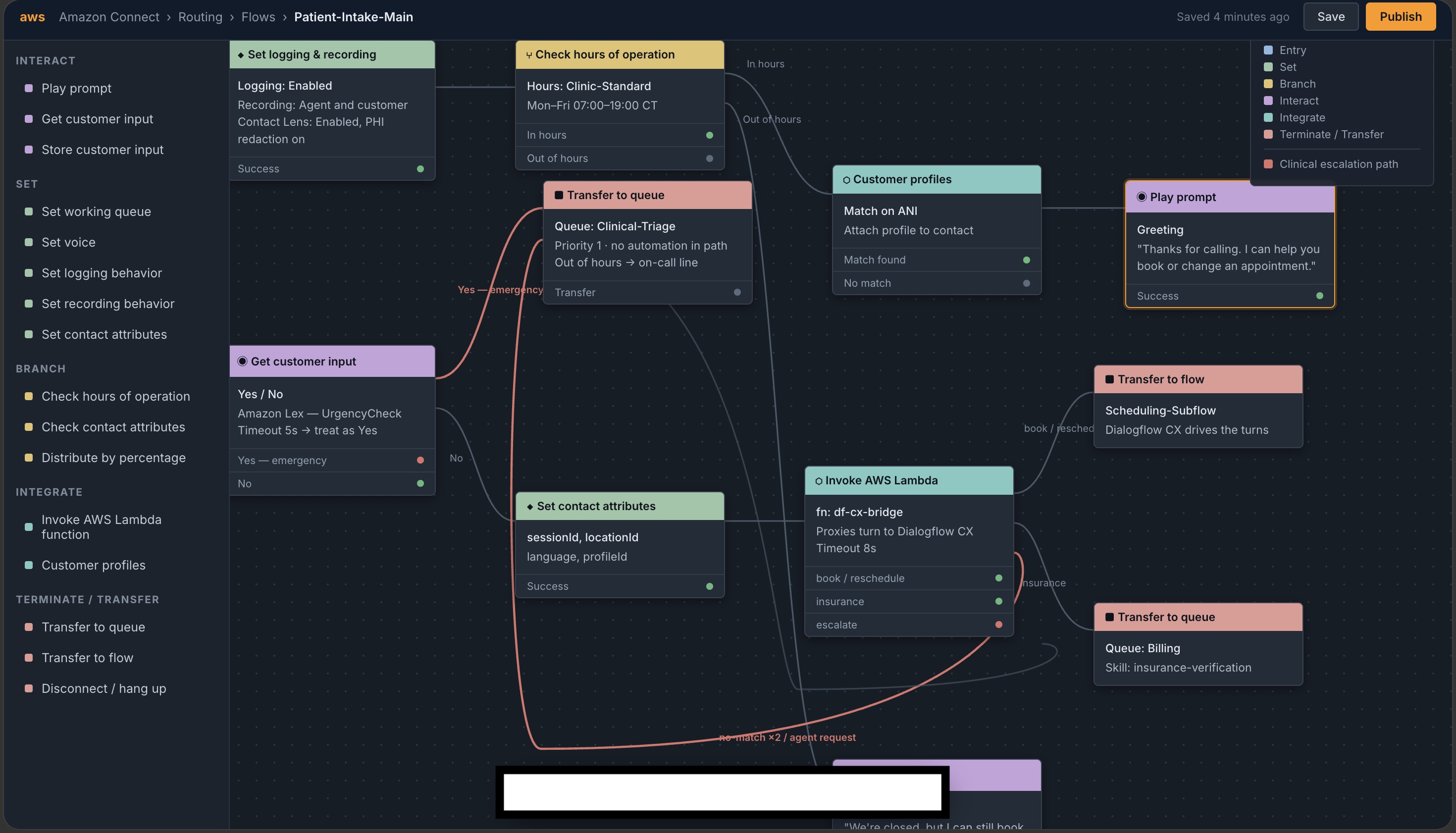Click diamond icon on Set logging & recording node
Image resolution: width=1456 pixels, height=833 pixels.
[x=241, y=55]
